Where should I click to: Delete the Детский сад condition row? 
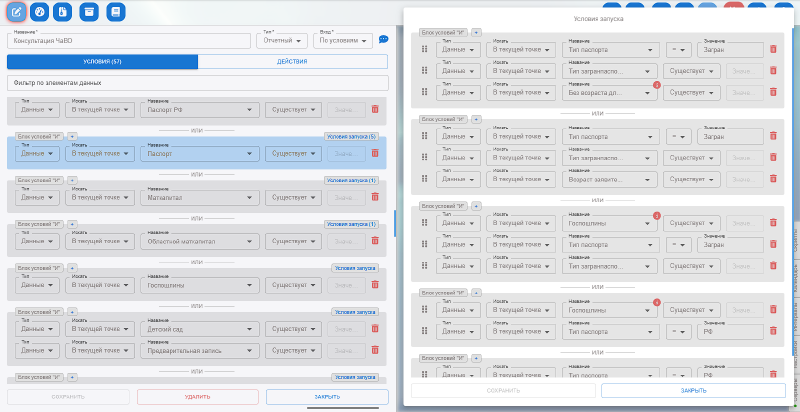pyautogui.click(x=375, y=328)
